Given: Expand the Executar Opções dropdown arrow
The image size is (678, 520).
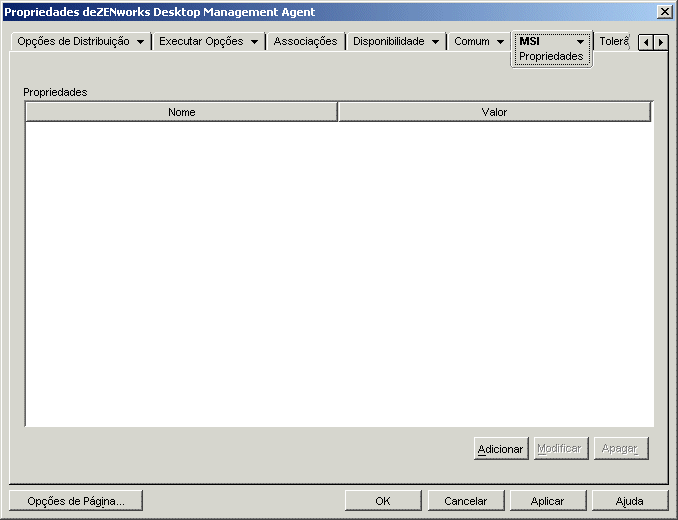Looking at the screenshot, I should pos(255,42).
